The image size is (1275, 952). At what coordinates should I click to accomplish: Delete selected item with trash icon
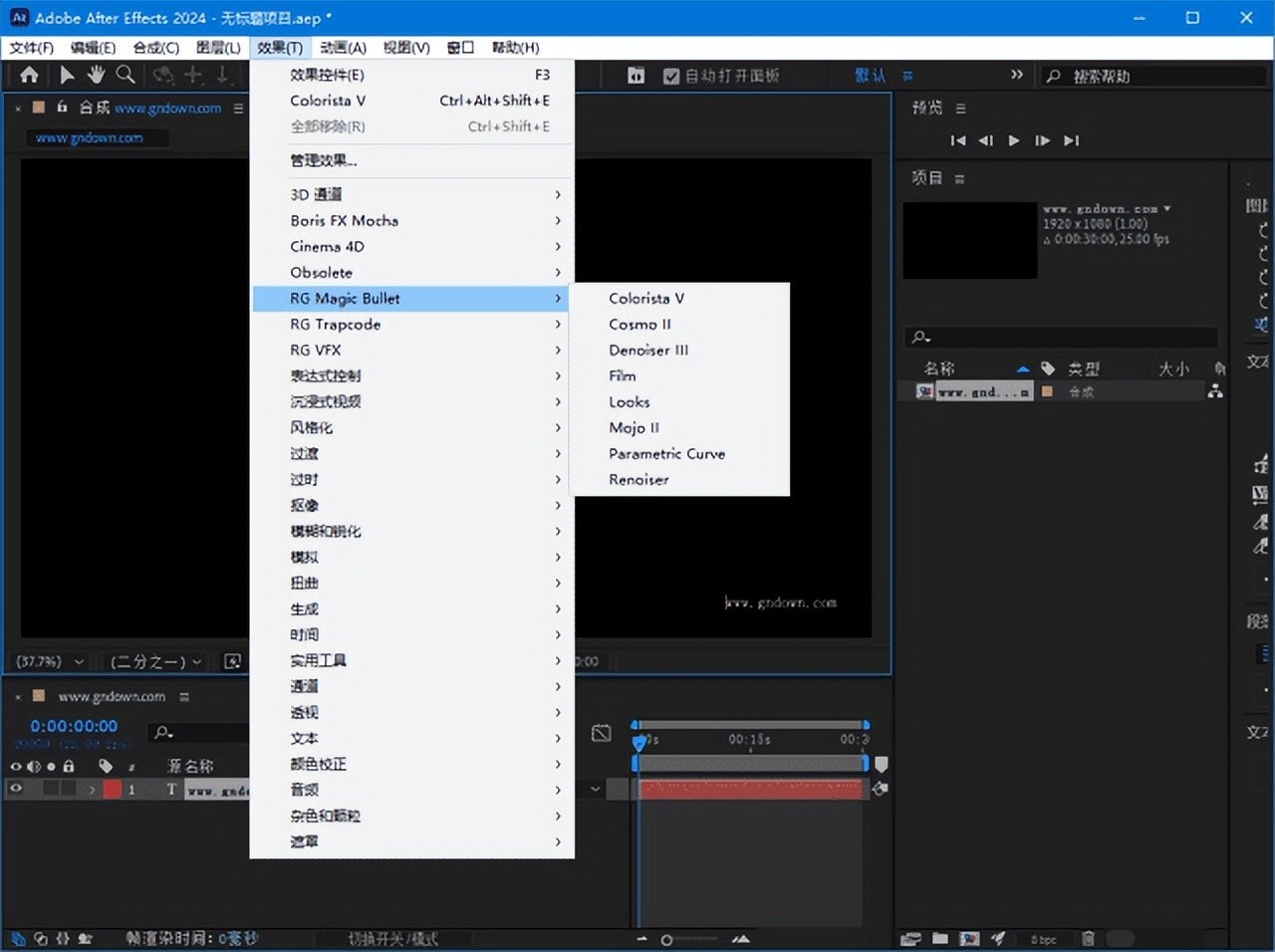[1088, 938]
